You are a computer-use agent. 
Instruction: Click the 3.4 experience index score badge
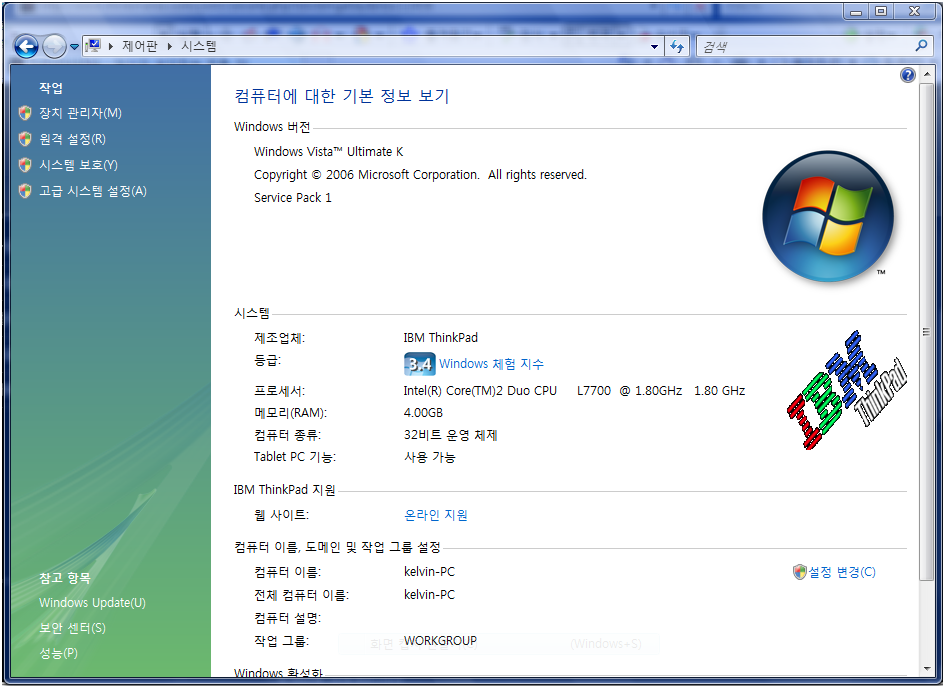418,364
